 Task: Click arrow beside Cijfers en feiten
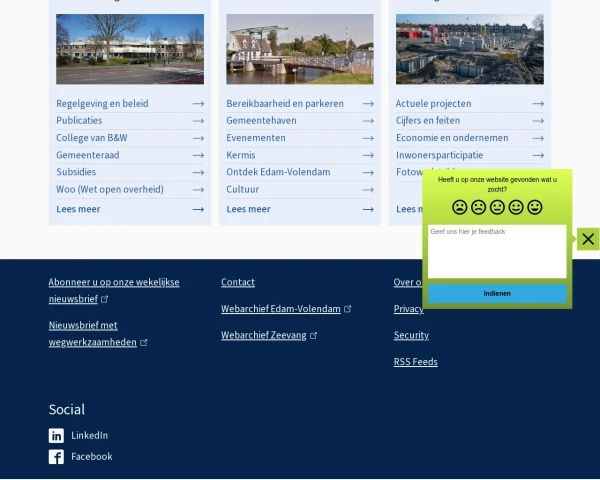pyautogui.click(x=538, y=121)
